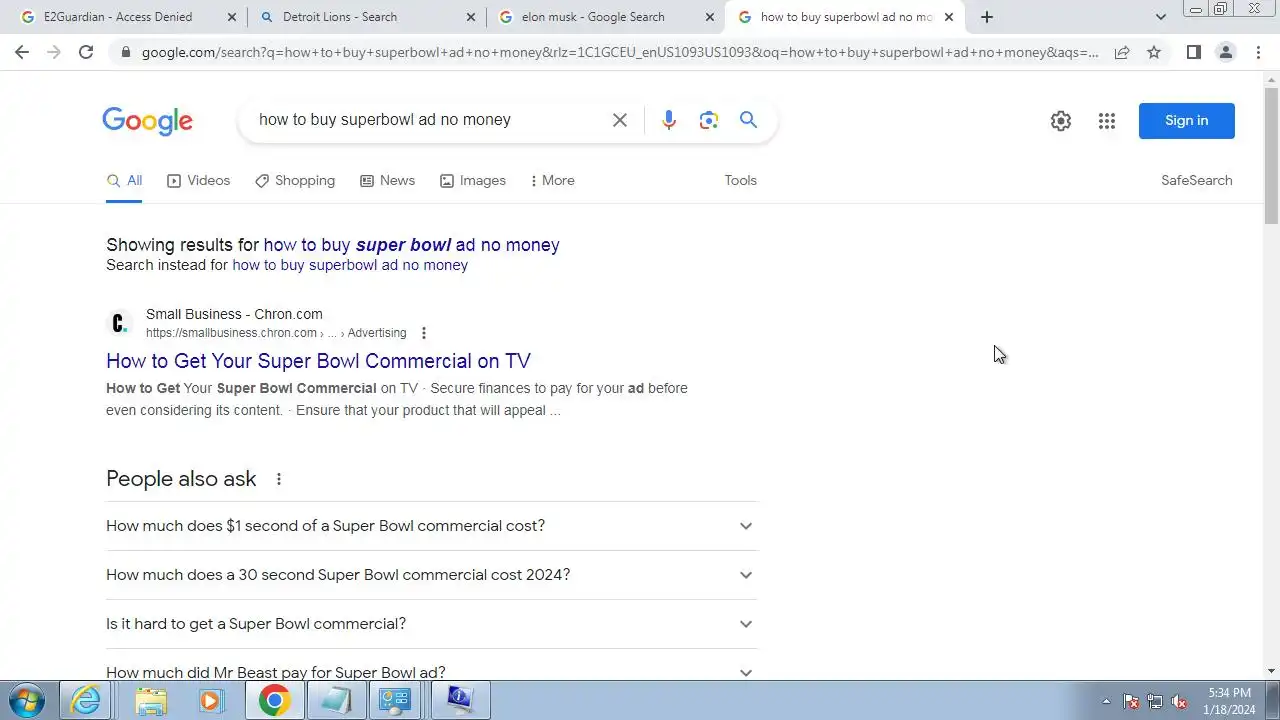
Task: Start voice search with microphone icon
Action: tap(669, 120)
